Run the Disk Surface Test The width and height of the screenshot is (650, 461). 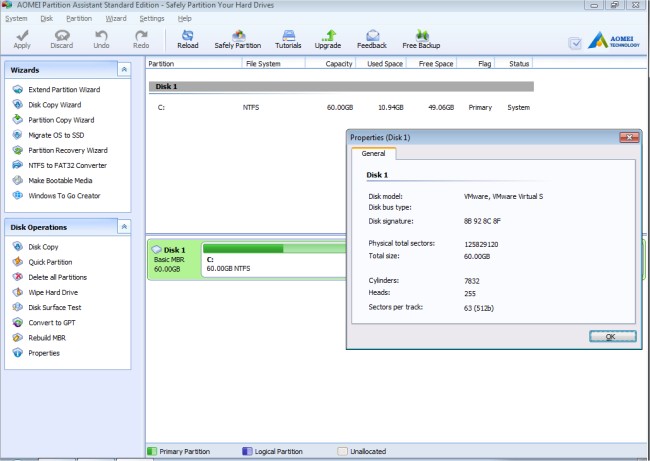click(x=55, y=307)
